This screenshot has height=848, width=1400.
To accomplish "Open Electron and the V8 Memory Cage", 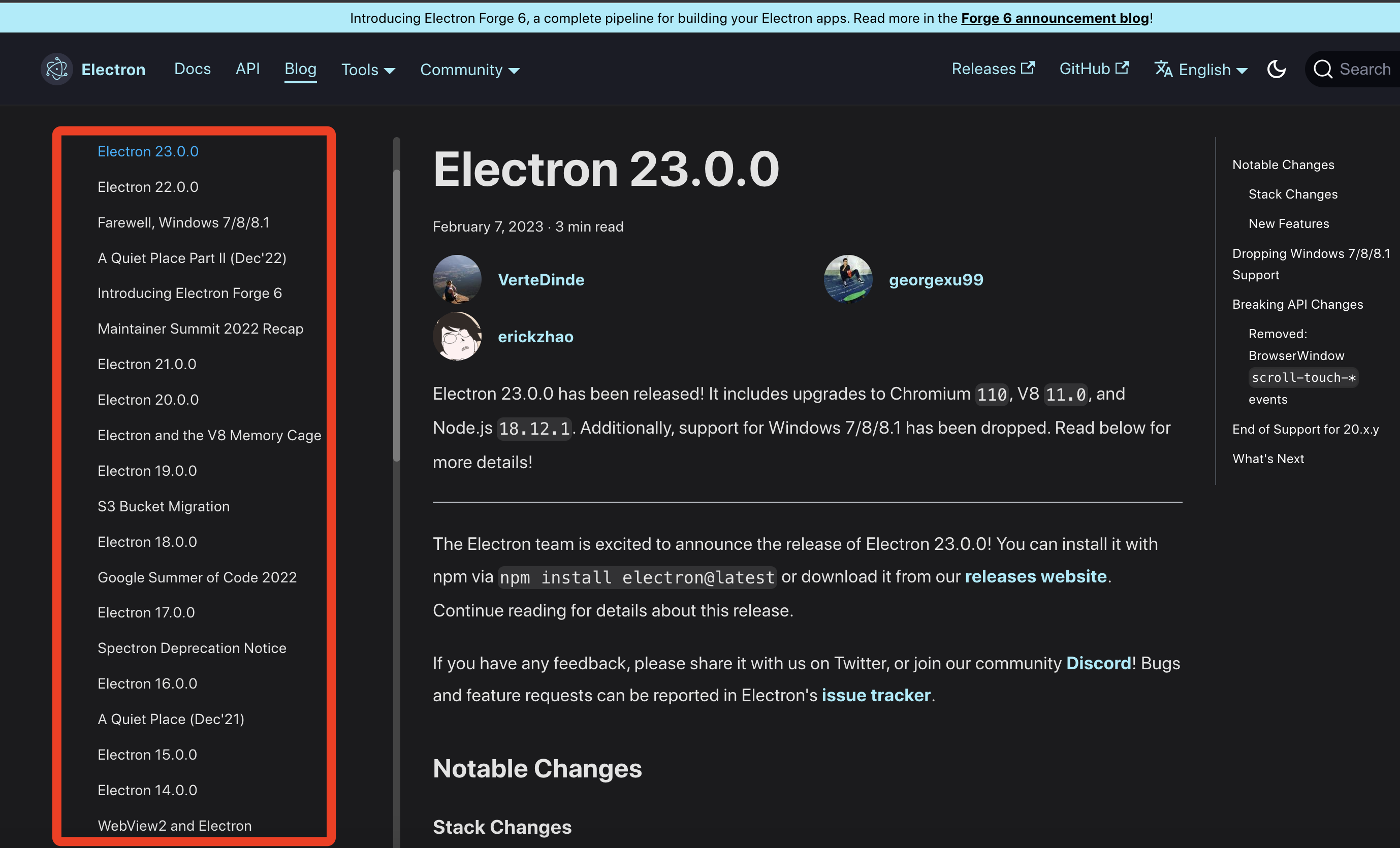I will (x=209, y=435).
